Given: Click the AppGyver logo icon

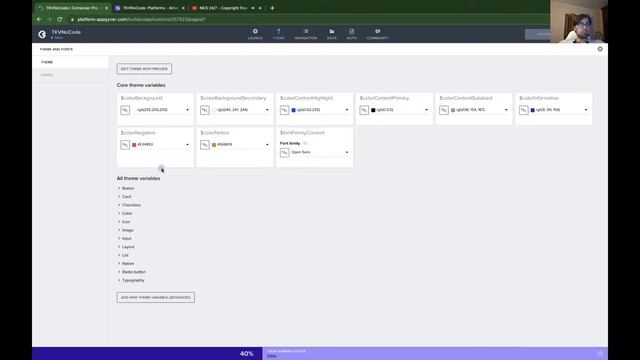Looking at the screenshot, I should click(x=42, y=34).
